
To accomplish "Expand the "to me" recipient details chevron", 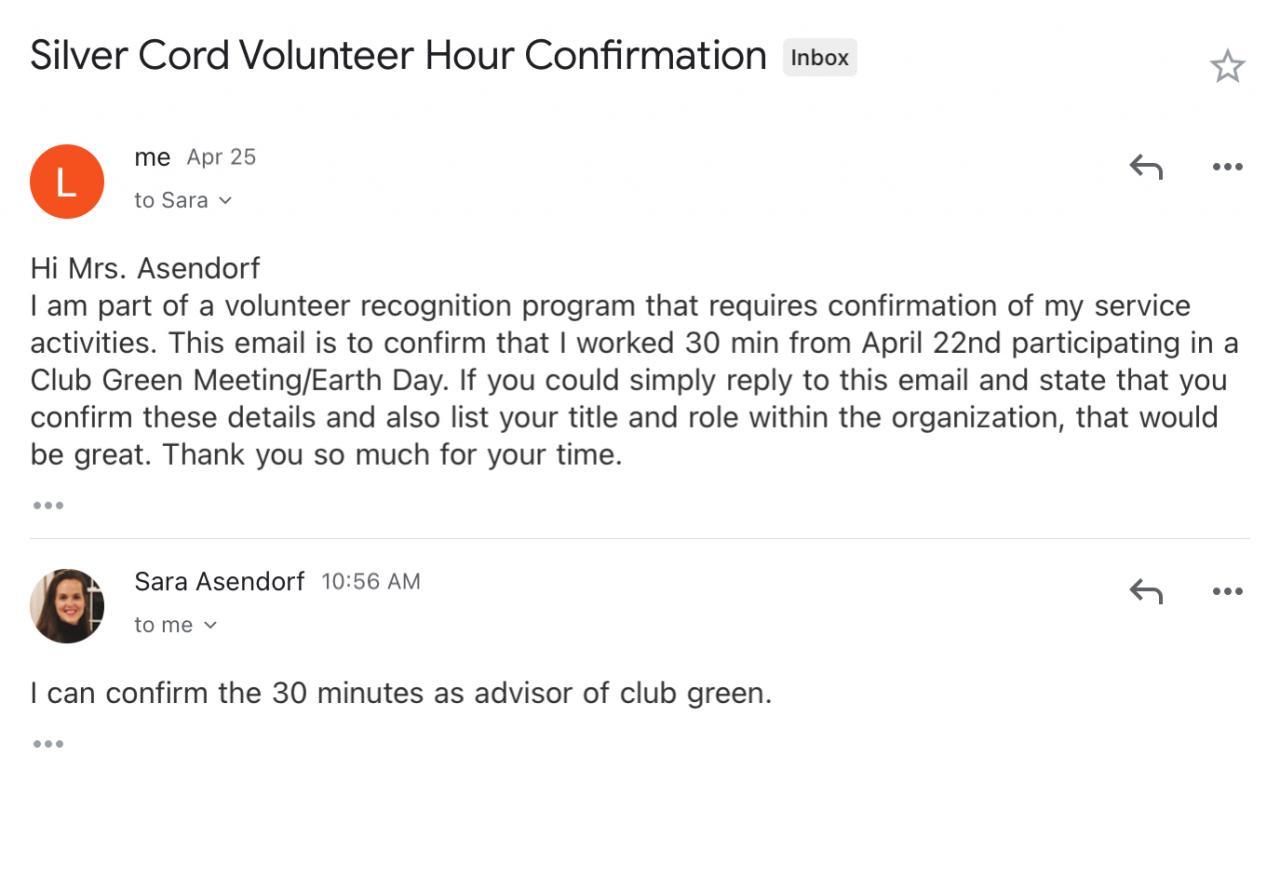I will (210, 626).
